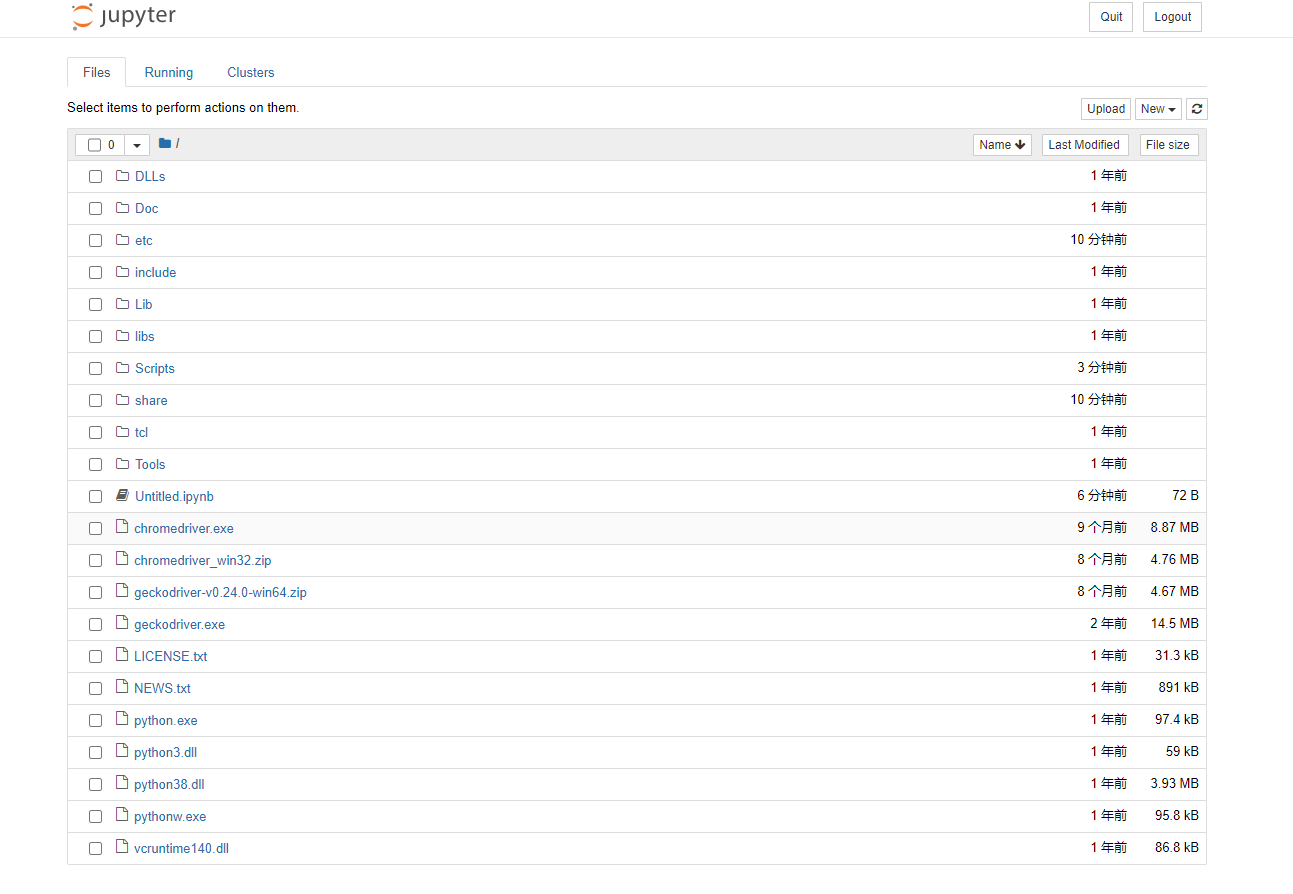Open the geckodriver-v0.24.0-win64.zip link
The image size is (1293, 894).
[220, 592]
